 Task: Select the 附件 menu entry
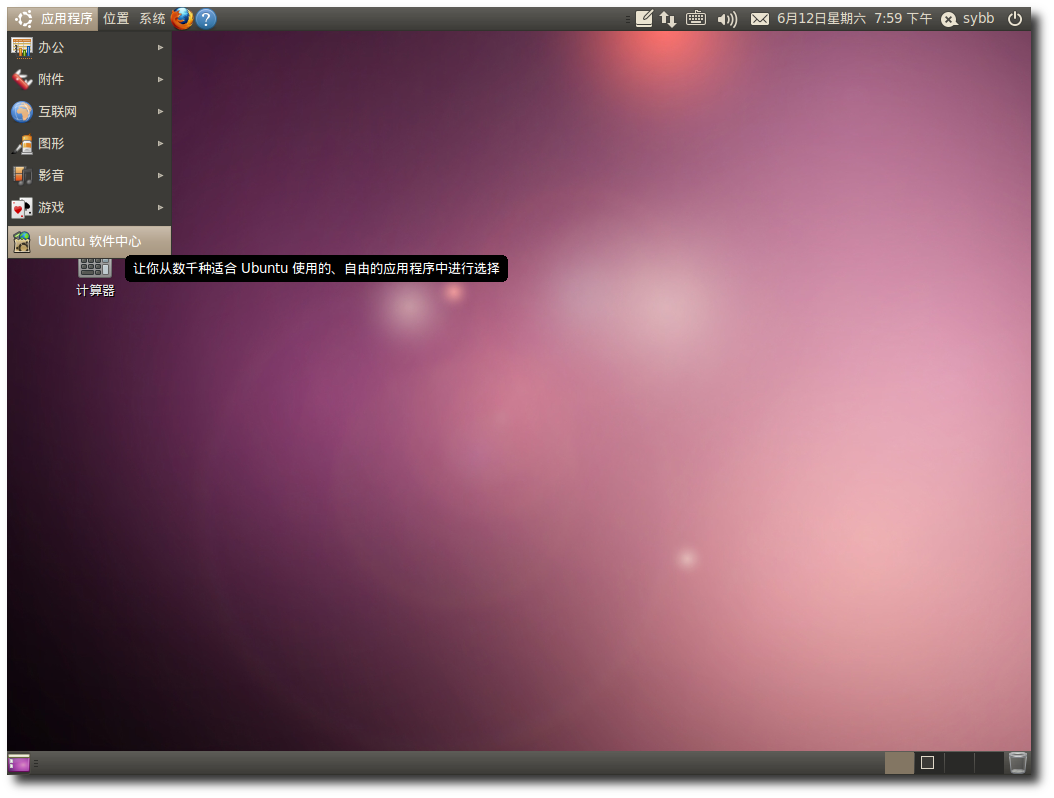pos(89,79)
